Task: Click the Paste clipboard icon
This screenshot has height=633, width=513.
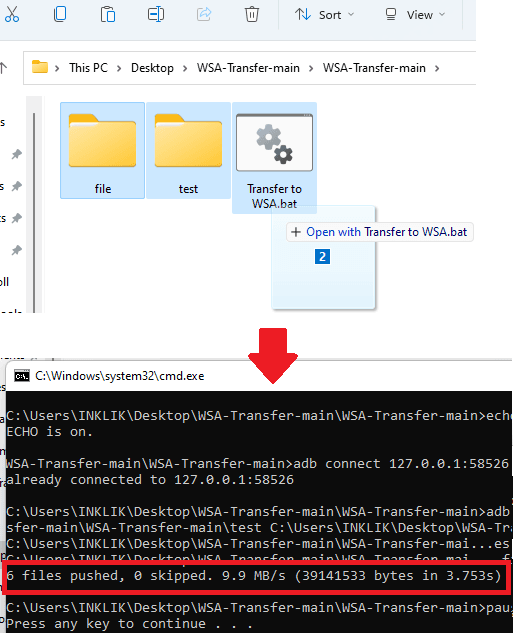Action: [108, 14]
